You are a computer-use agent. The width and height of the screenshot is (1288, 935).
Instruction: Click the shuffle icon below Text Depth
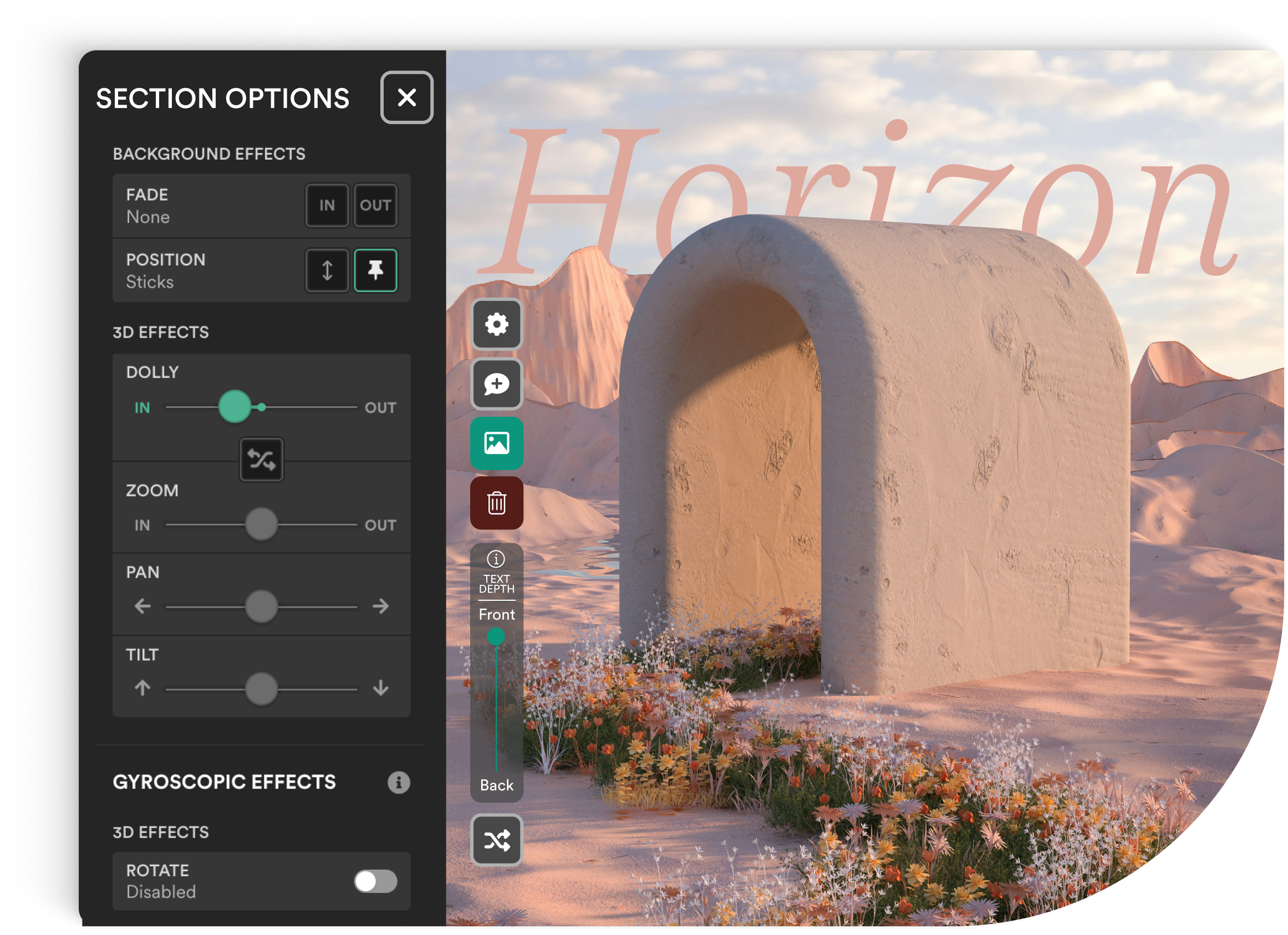tap(496, 840)
